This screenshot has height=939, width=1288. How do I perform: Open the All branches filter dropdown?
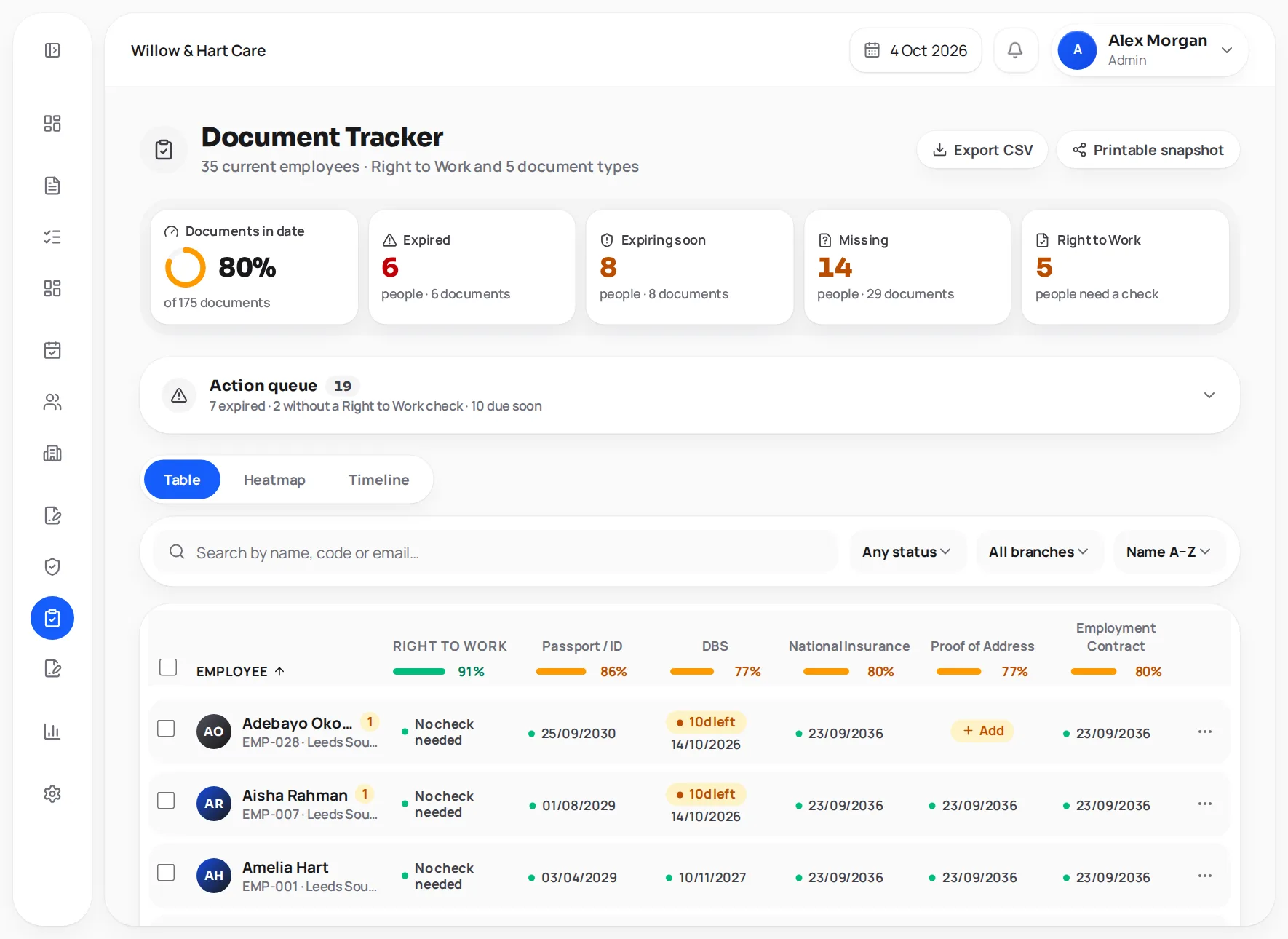pos(1039,552)
